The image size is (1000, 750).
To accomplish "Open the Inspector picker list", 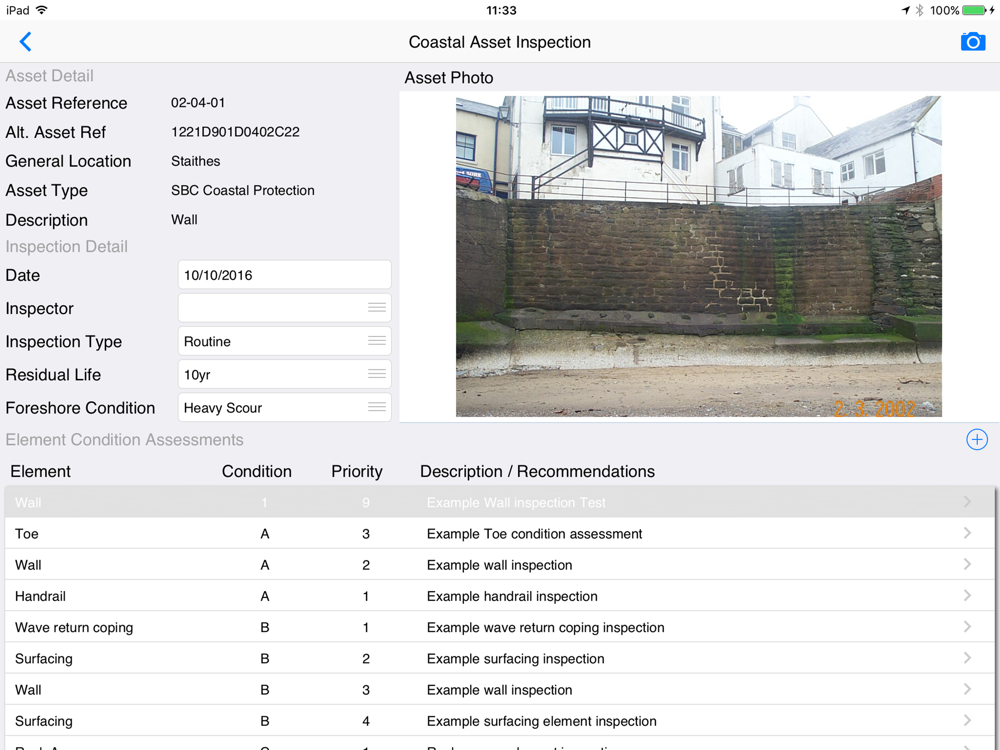I will [x=284, y=308].
